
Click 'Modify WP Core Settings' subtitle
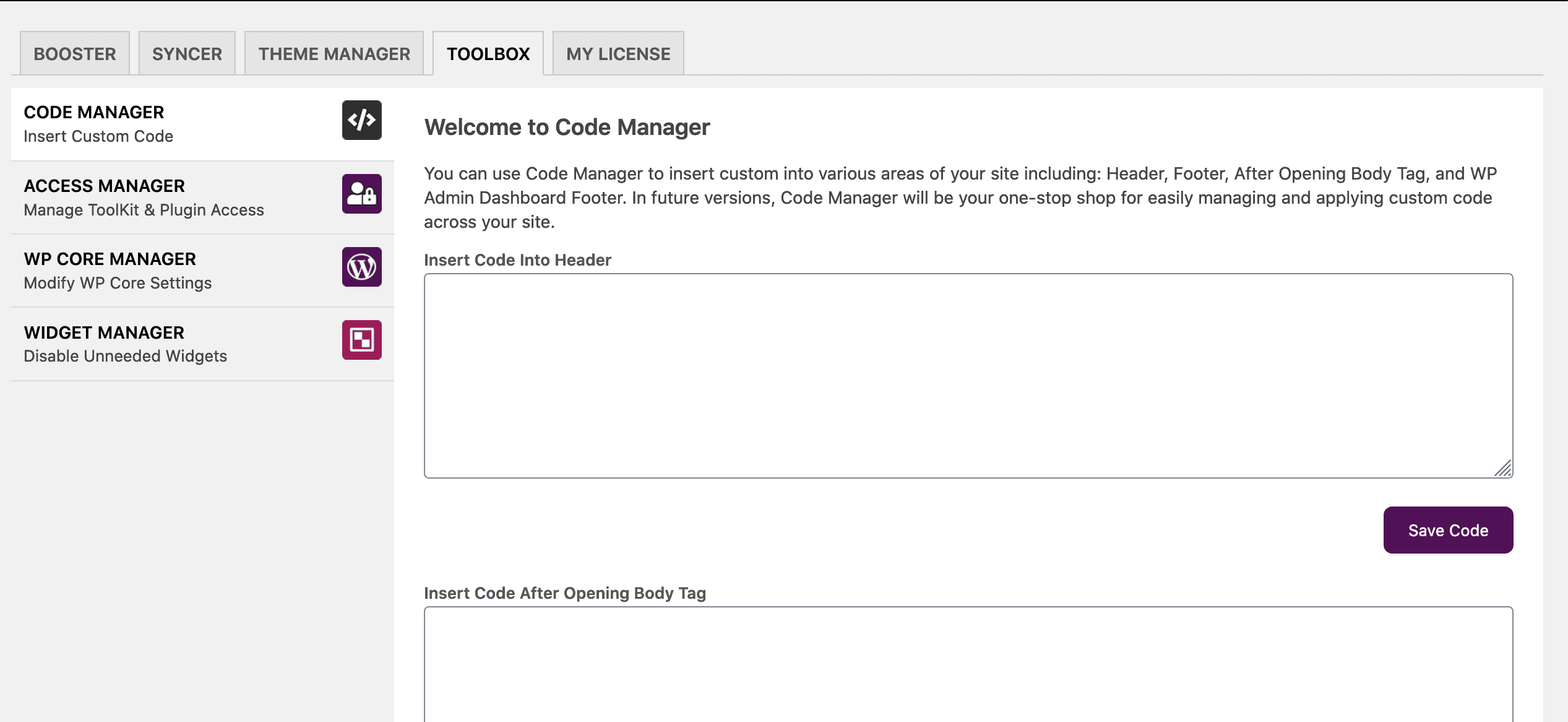[118, 283]
